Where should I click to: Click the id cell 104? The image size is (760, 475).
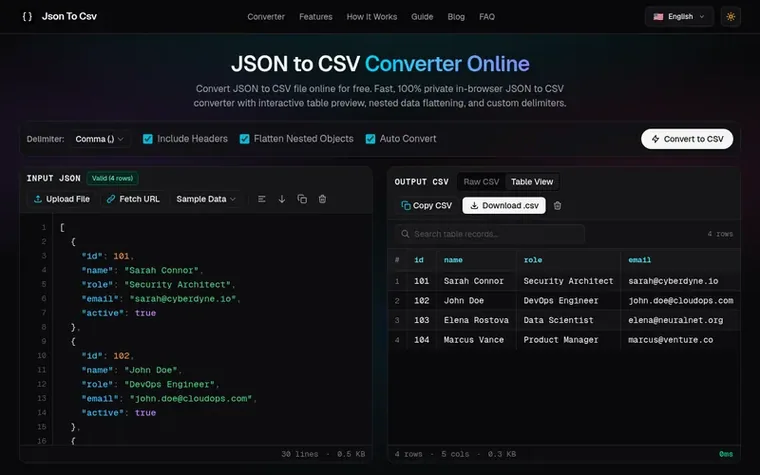pos(422,340)
